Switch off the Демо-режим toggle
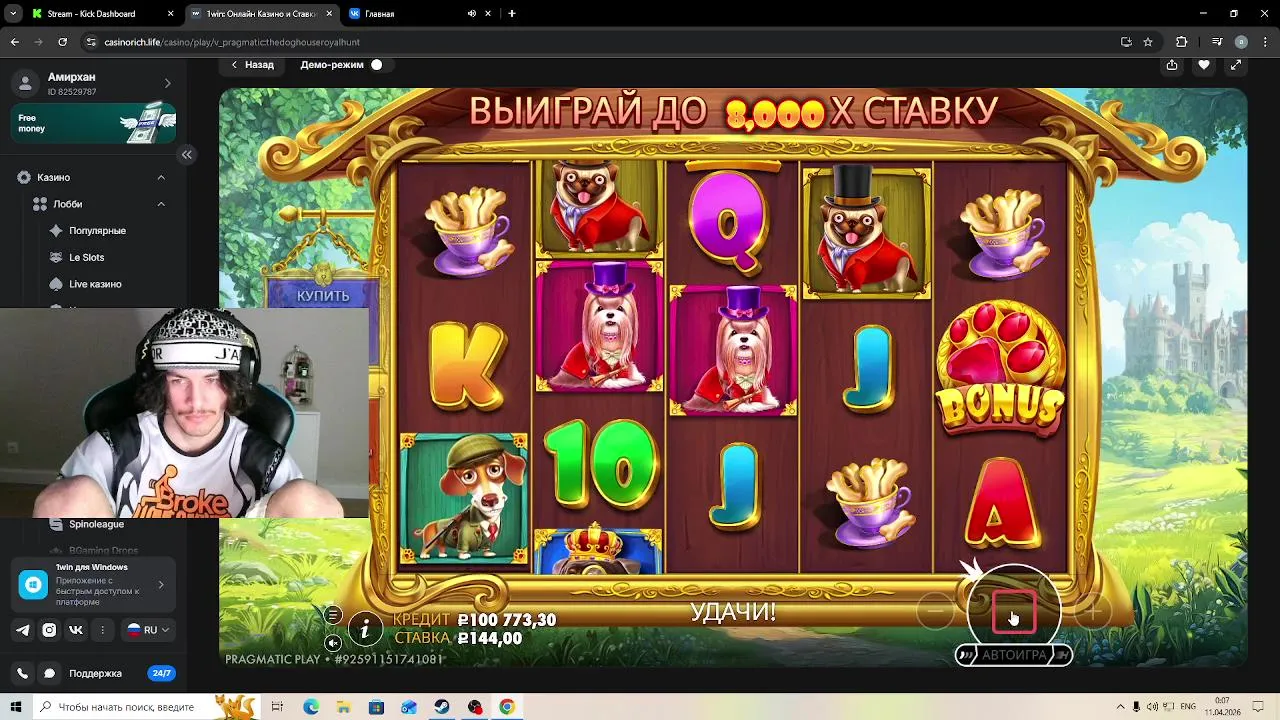This screenshot has width=1280, height=720. (376, 65)
